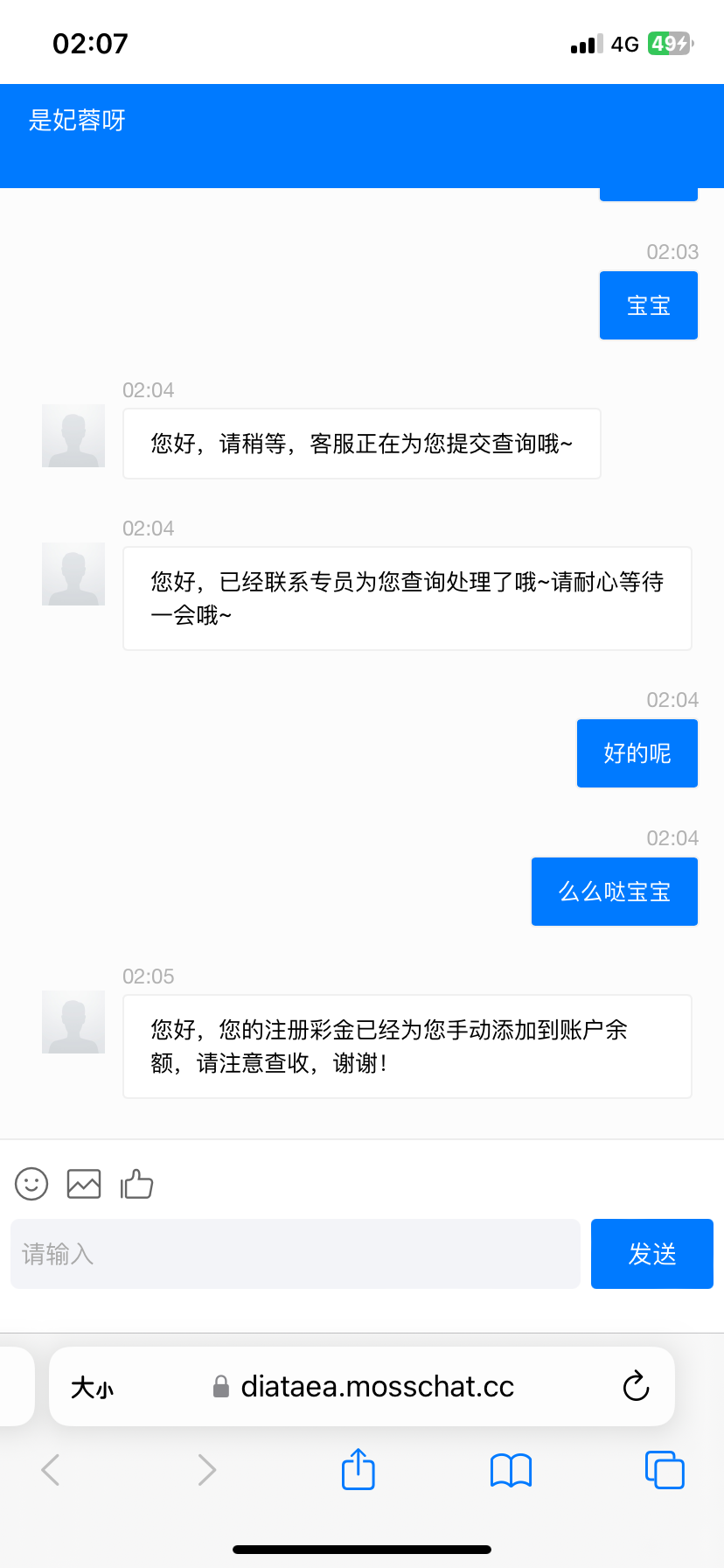Tap the 么么哒宝宝 sent message bubble
724x1568 pixels.
click(614, 892)
